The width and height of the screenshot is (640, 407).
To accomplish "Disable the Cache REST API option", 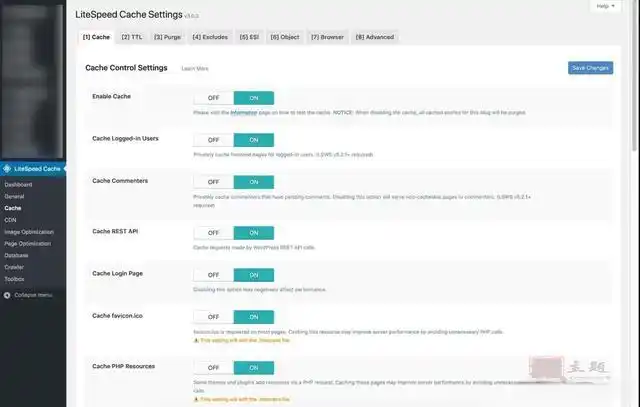I will 213,232.
